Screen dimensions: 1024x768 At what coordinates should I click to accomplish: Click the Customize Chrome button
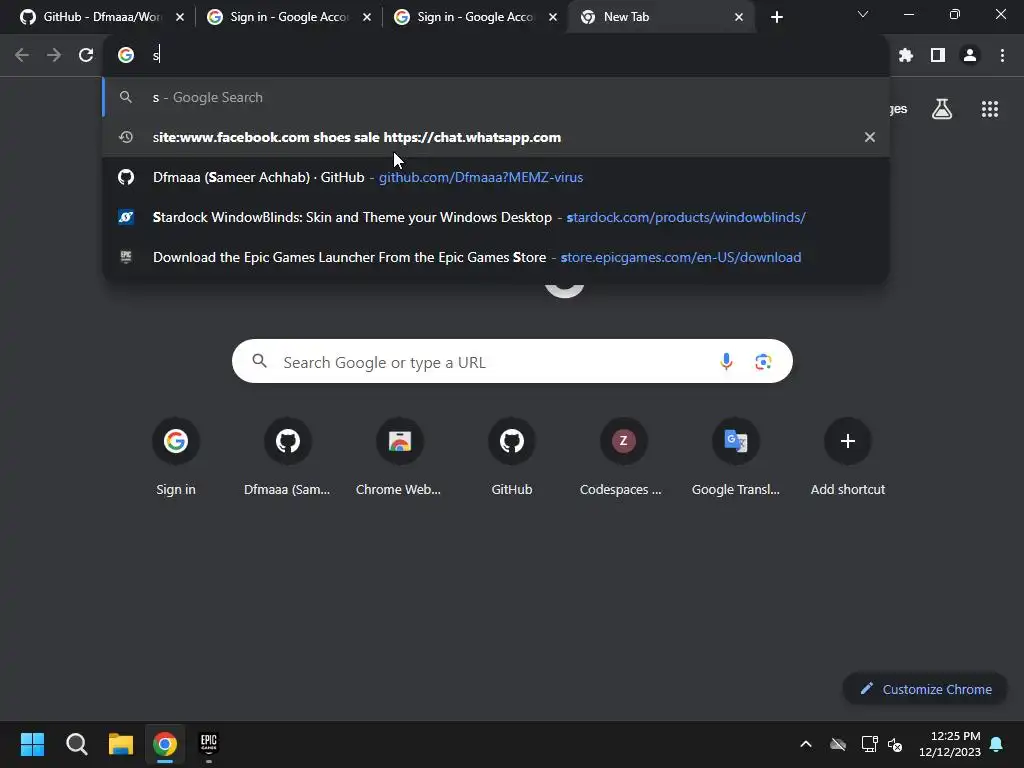point(925,689)
